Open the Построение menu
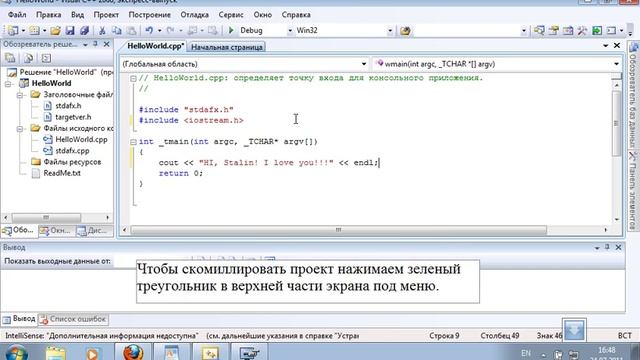The height and width of the screenshot is (360, 640). (x=150, y=15)
